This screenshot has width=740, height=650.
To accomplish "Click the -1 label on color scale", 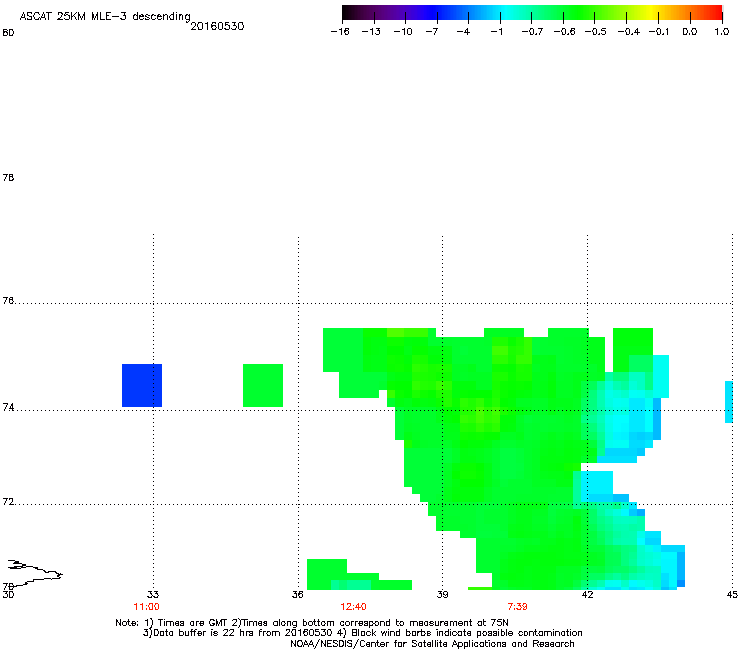I will [x=496, y=32].
